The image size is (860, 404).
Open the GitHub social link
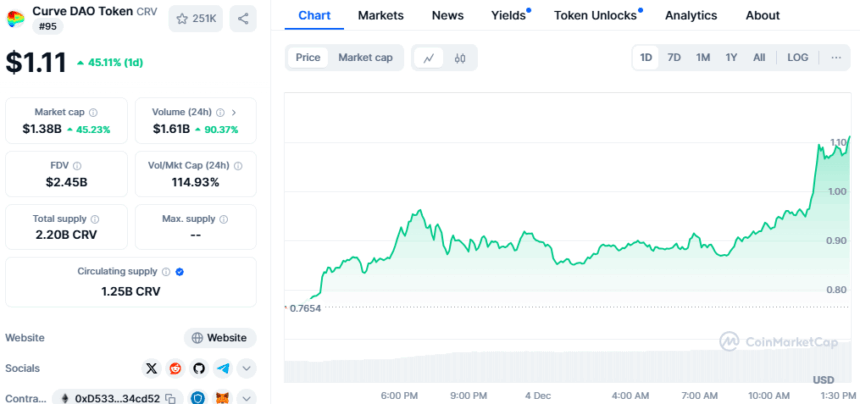199,368
